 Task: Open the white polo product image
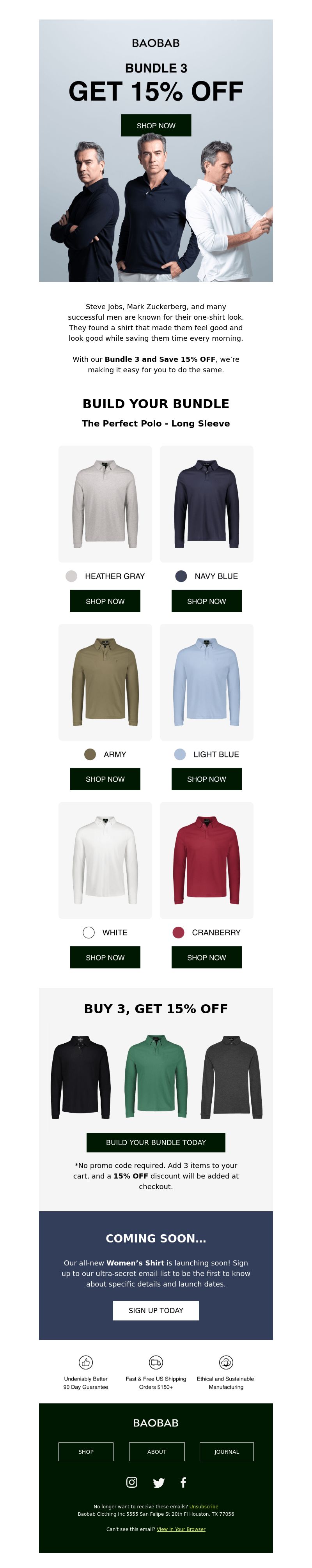pos(105,860)
